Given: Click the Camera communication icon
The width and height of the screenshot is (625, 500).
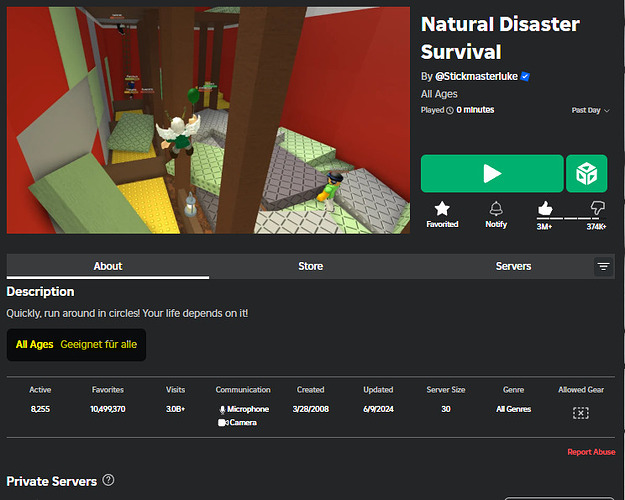Looking at the screenshot, I should coord(223,422).
